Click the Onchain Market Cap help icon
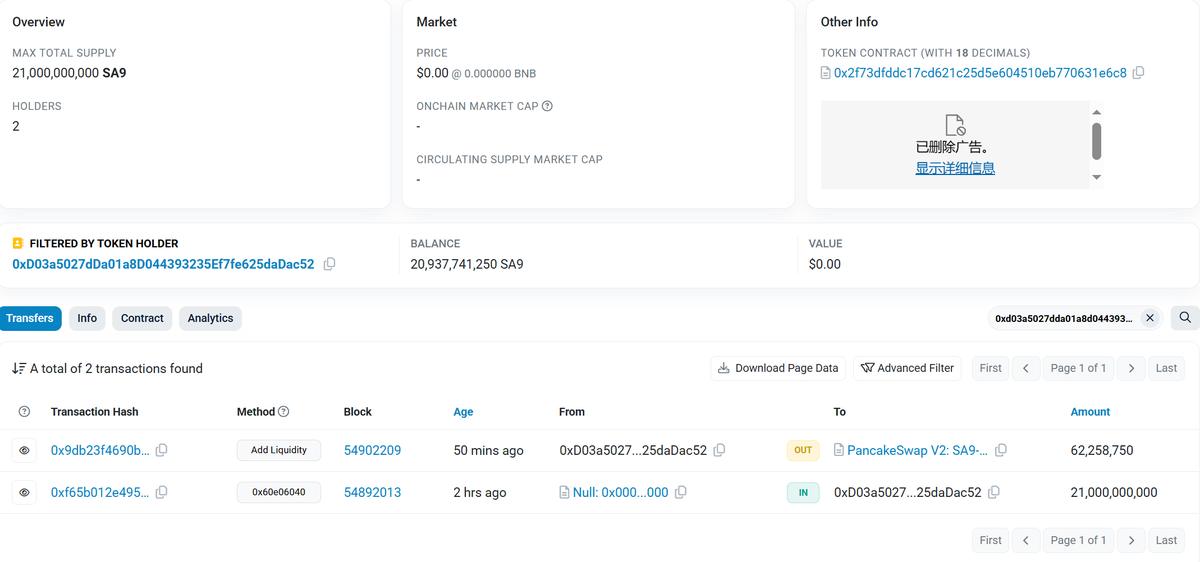1200x562 pixels. pyautogui.click(x=547, y=106)
